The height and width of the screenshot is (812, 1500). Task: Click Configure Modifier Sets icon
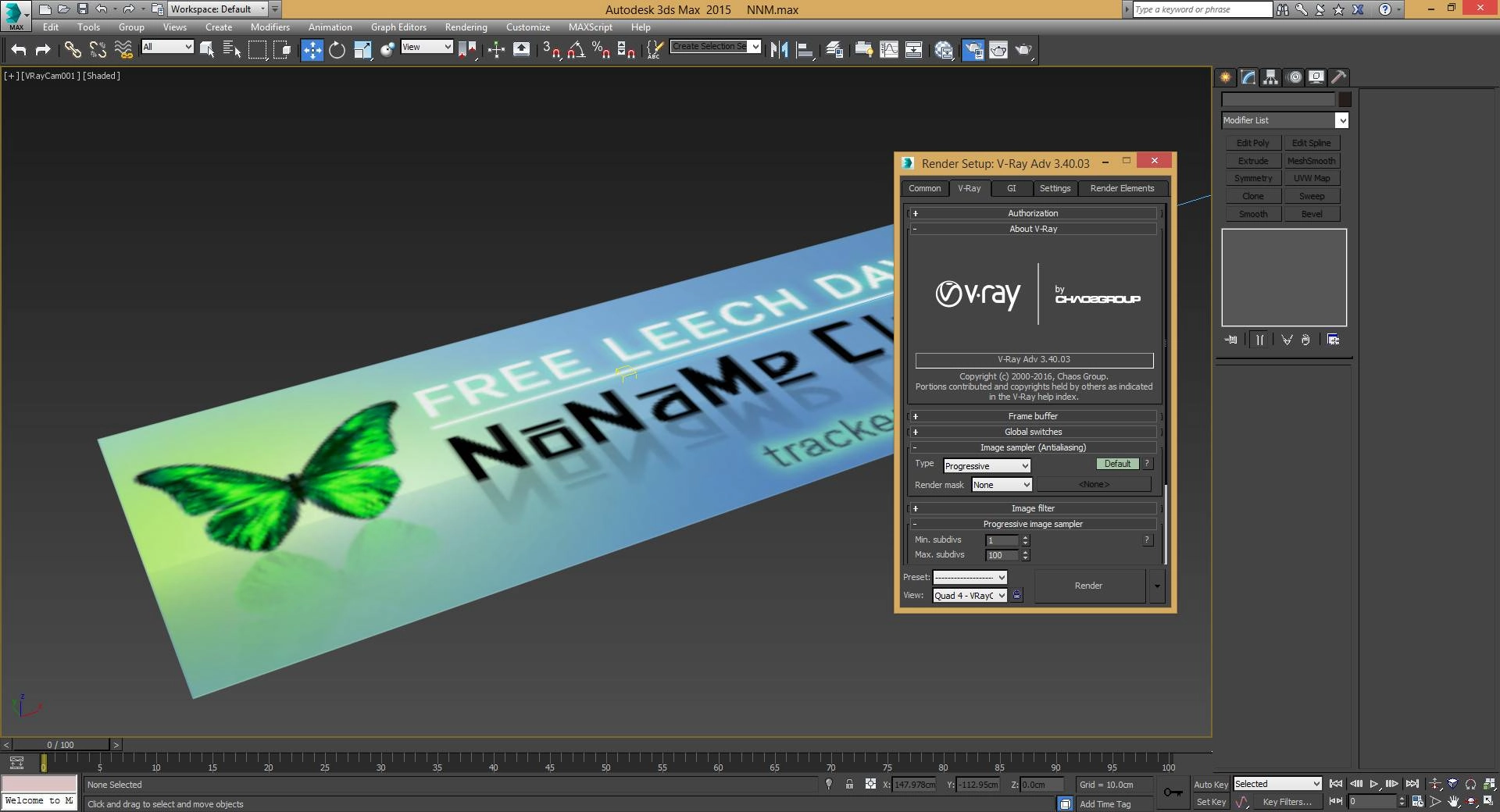(1334, 340)
